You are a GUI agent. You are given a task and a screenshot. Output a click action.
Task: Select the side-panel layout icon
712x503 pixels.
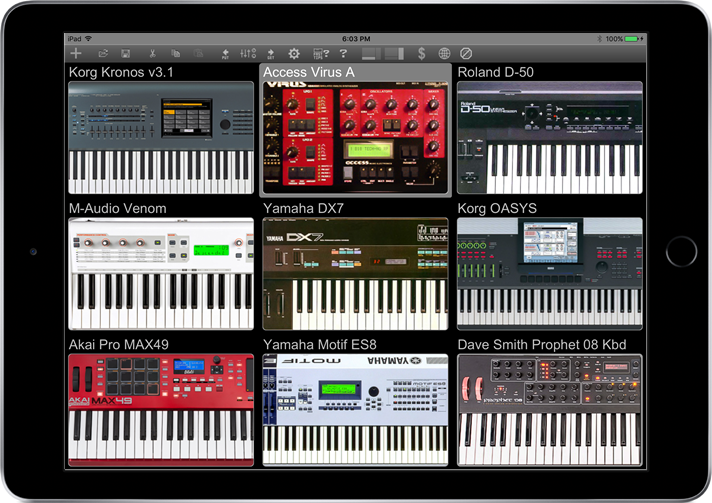coord(394,54)
